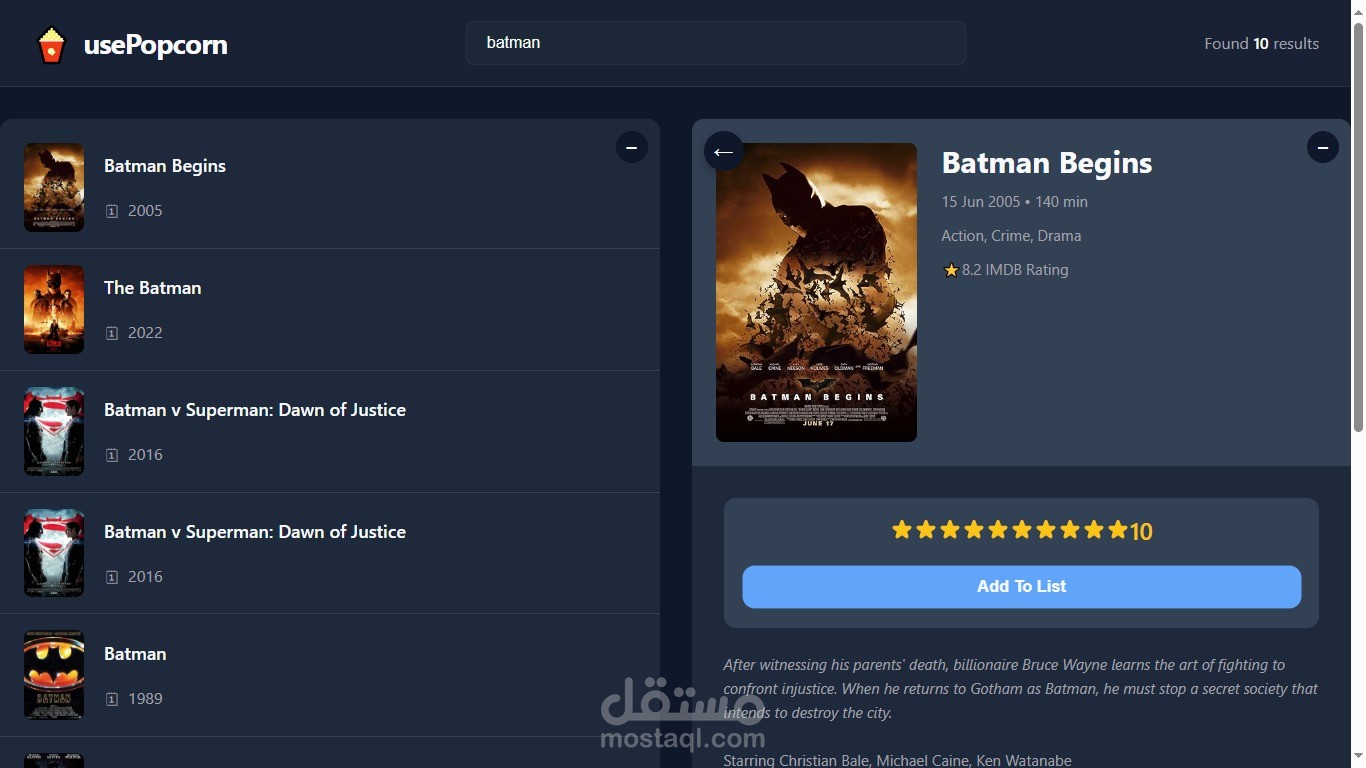Click the Action, Crime, Drama genre text
This screenshot has width=1366, height=768.
click(x=1011, y=236)
